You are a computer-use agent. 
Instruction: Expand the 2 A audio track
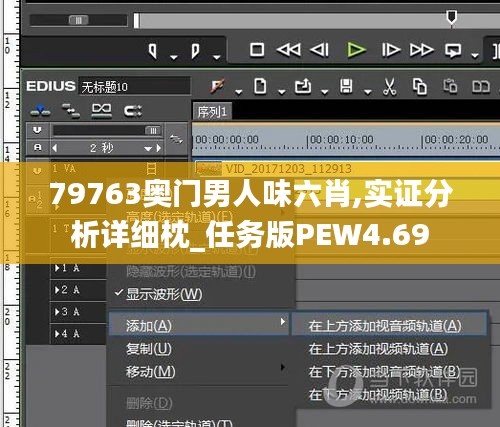[x=57, y=290]
